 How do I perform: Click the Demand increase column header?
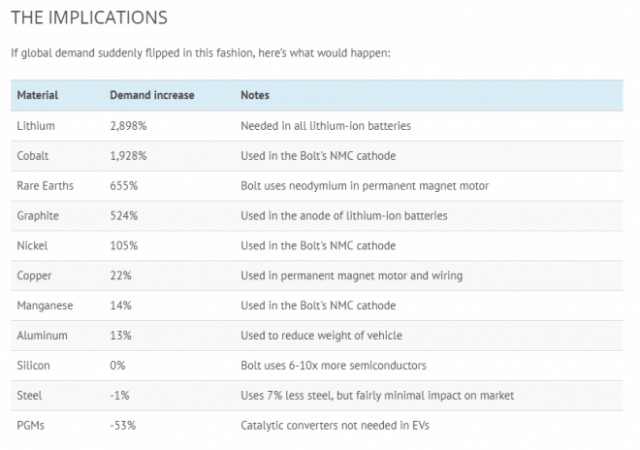(152, 95)
